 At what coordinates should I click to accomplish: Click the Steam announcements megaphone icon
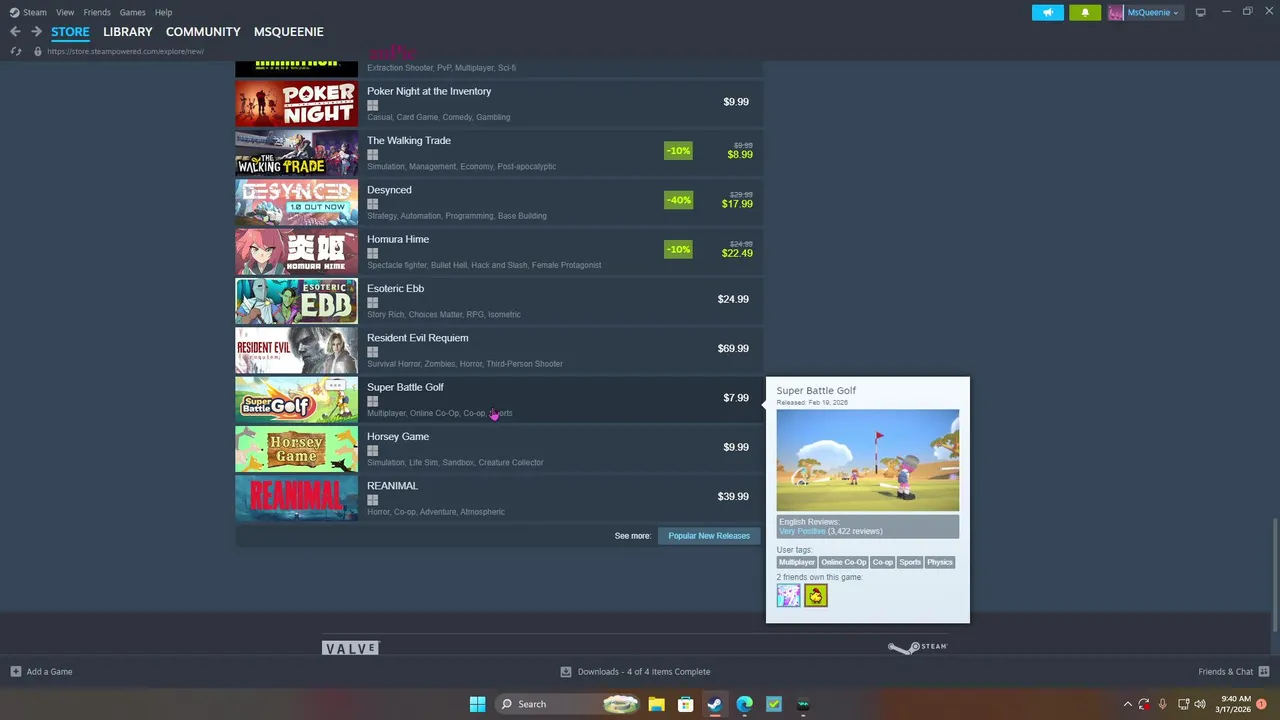tap(1047, 12)
